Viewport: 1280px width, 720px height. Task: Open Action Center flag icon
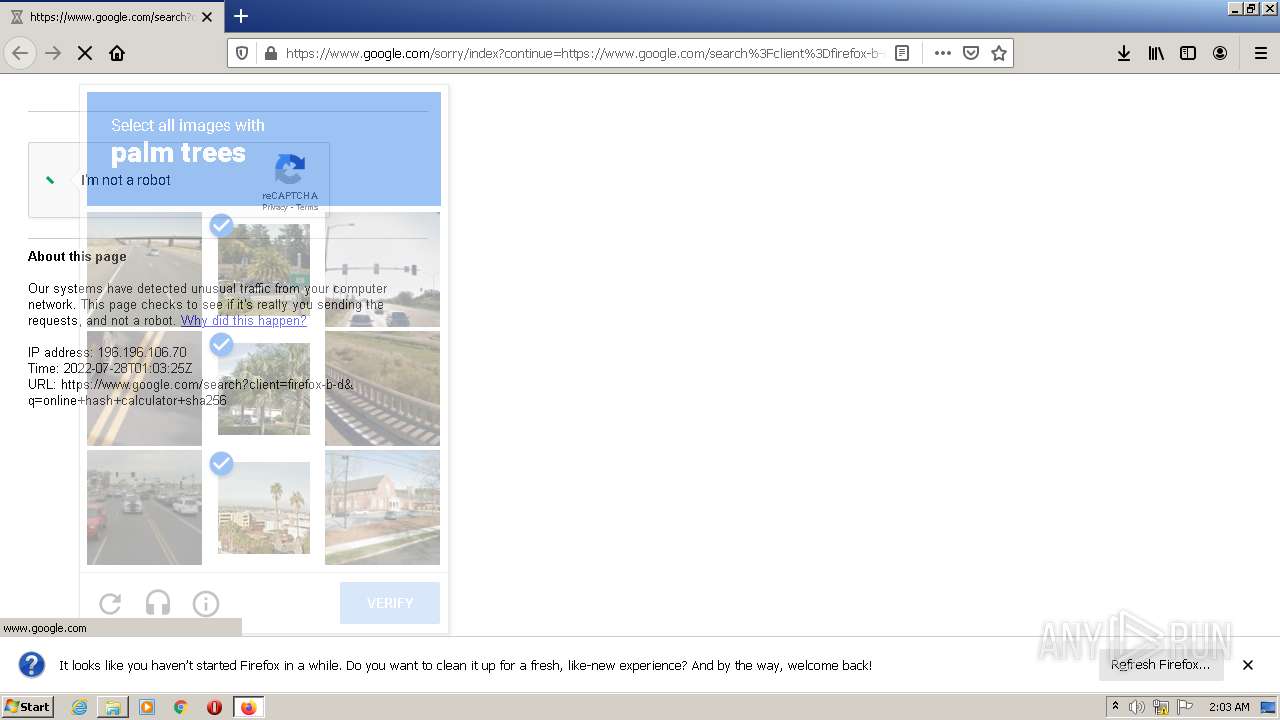pos(1185,707)
